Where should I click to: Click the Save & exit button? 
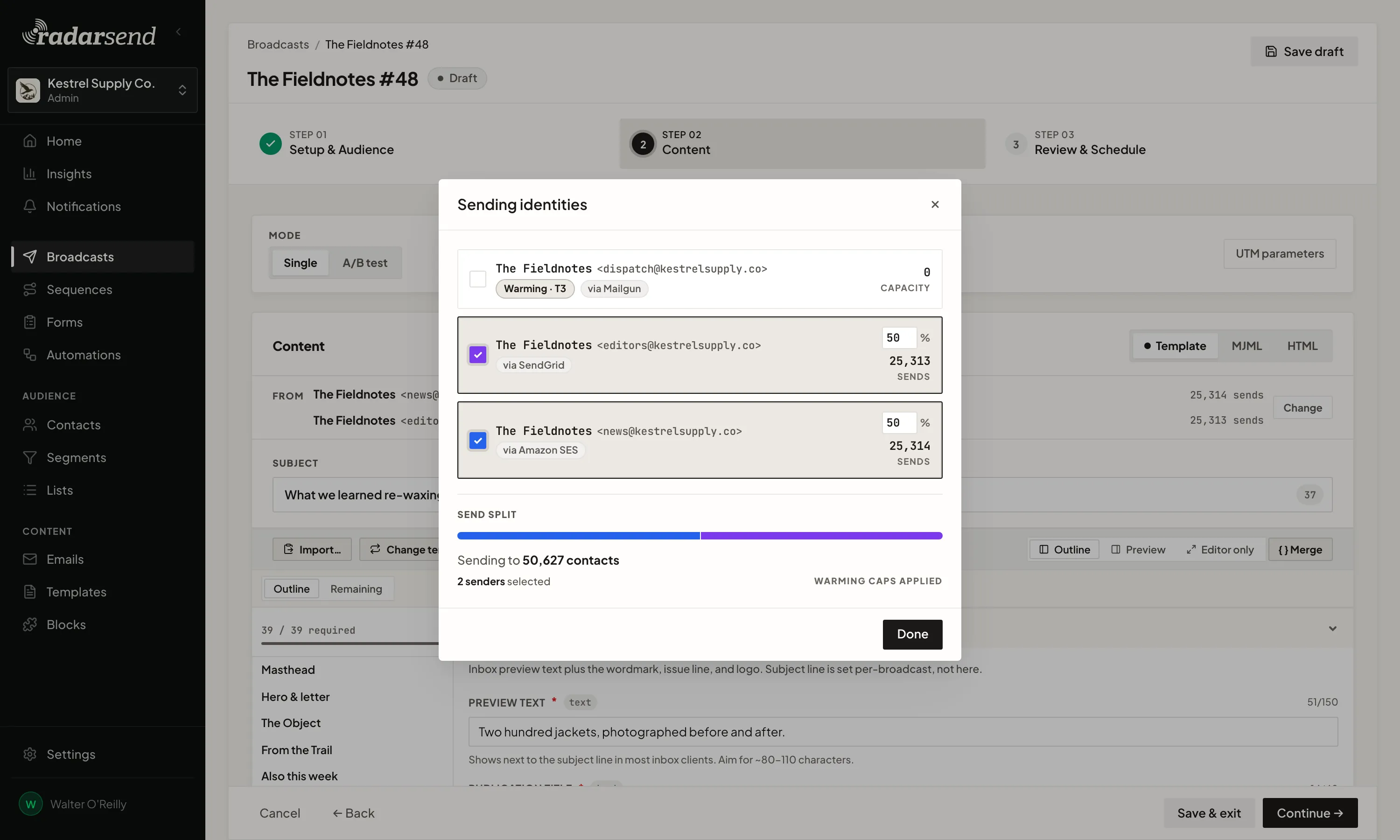1209,813
